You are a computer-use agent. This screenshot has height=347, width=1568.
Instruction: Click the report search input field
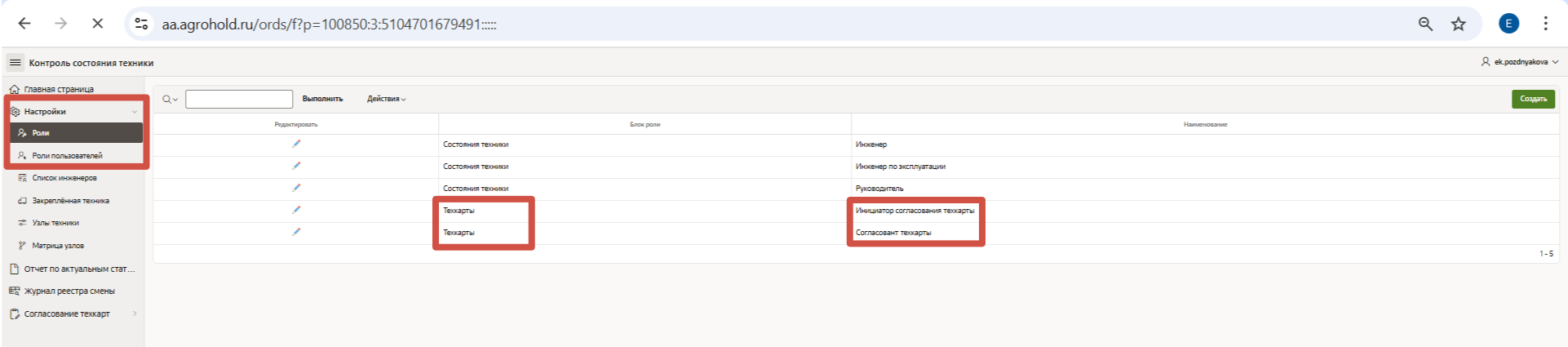(239, 99)
